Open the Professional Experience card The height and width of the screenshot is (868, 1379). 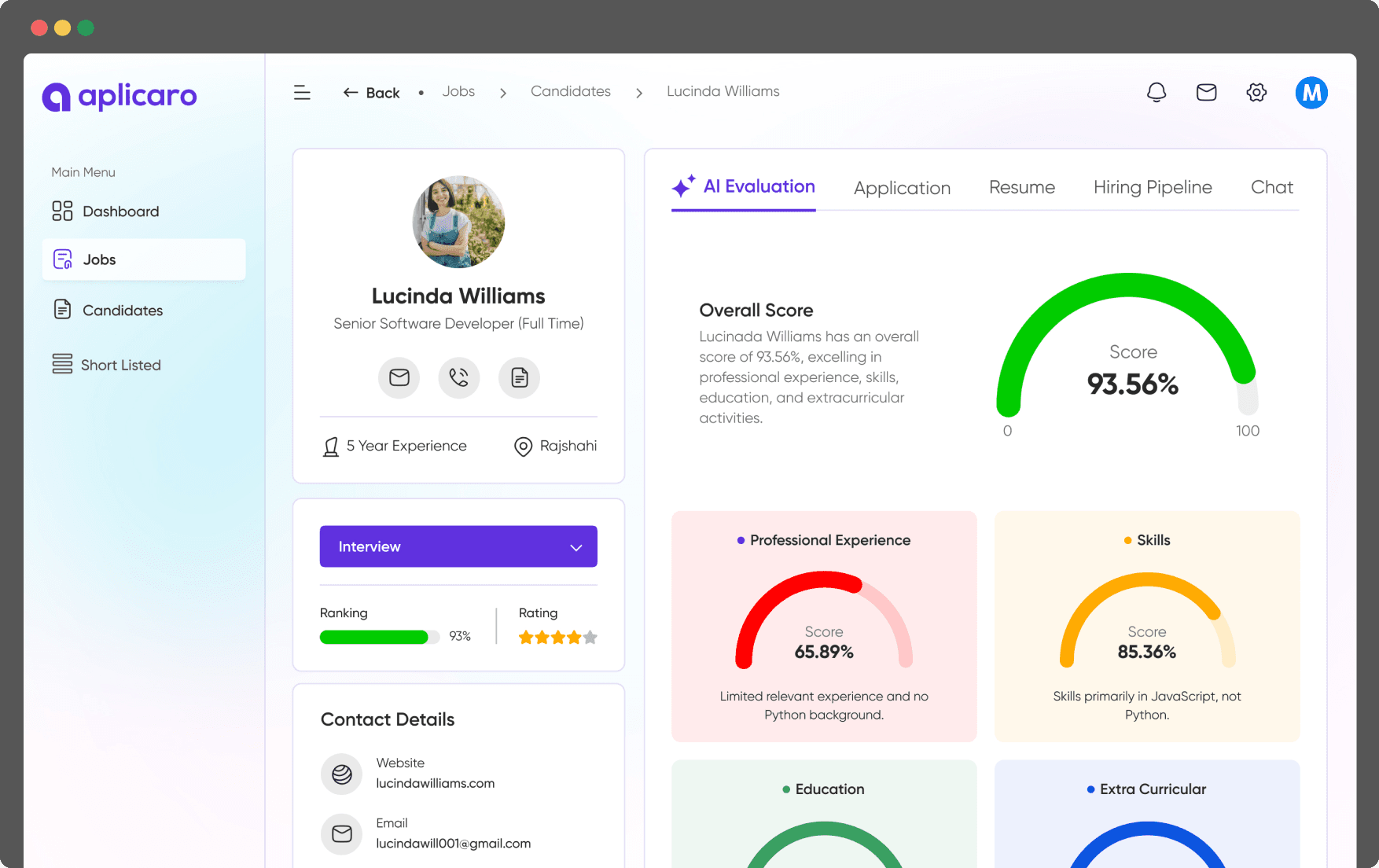point(824,627)
